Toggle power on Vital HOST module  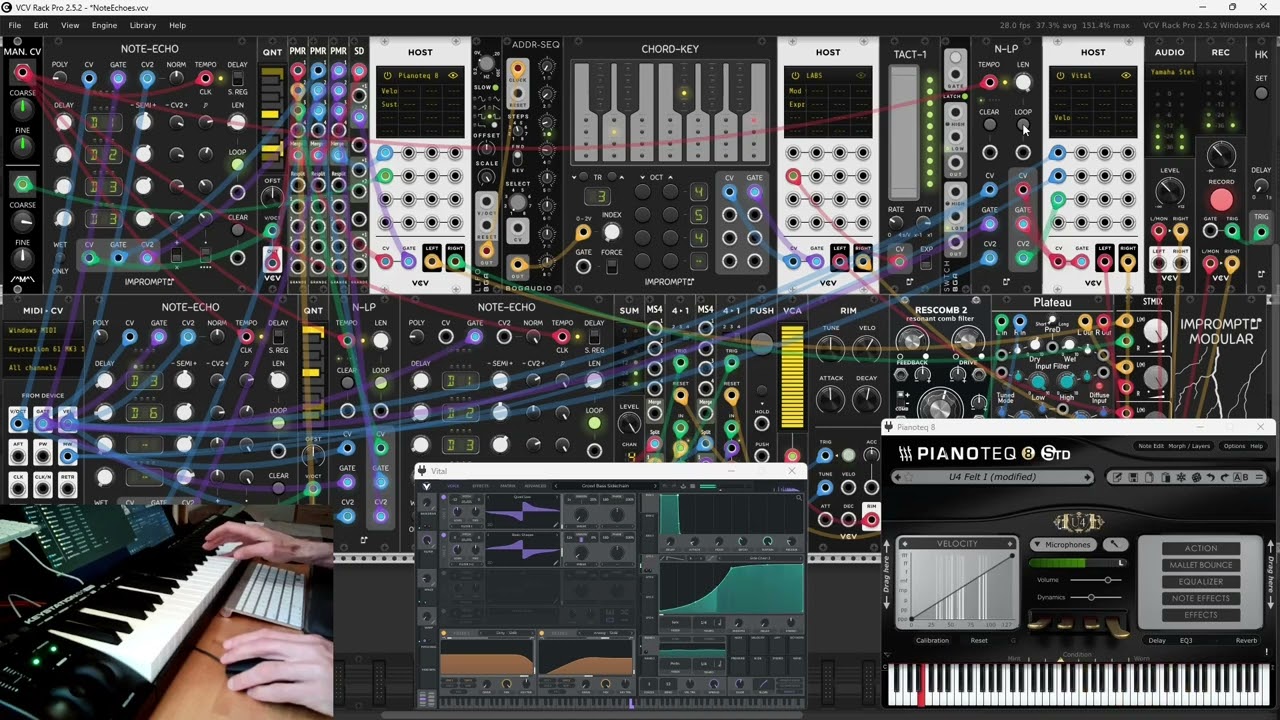(1060, 76)
